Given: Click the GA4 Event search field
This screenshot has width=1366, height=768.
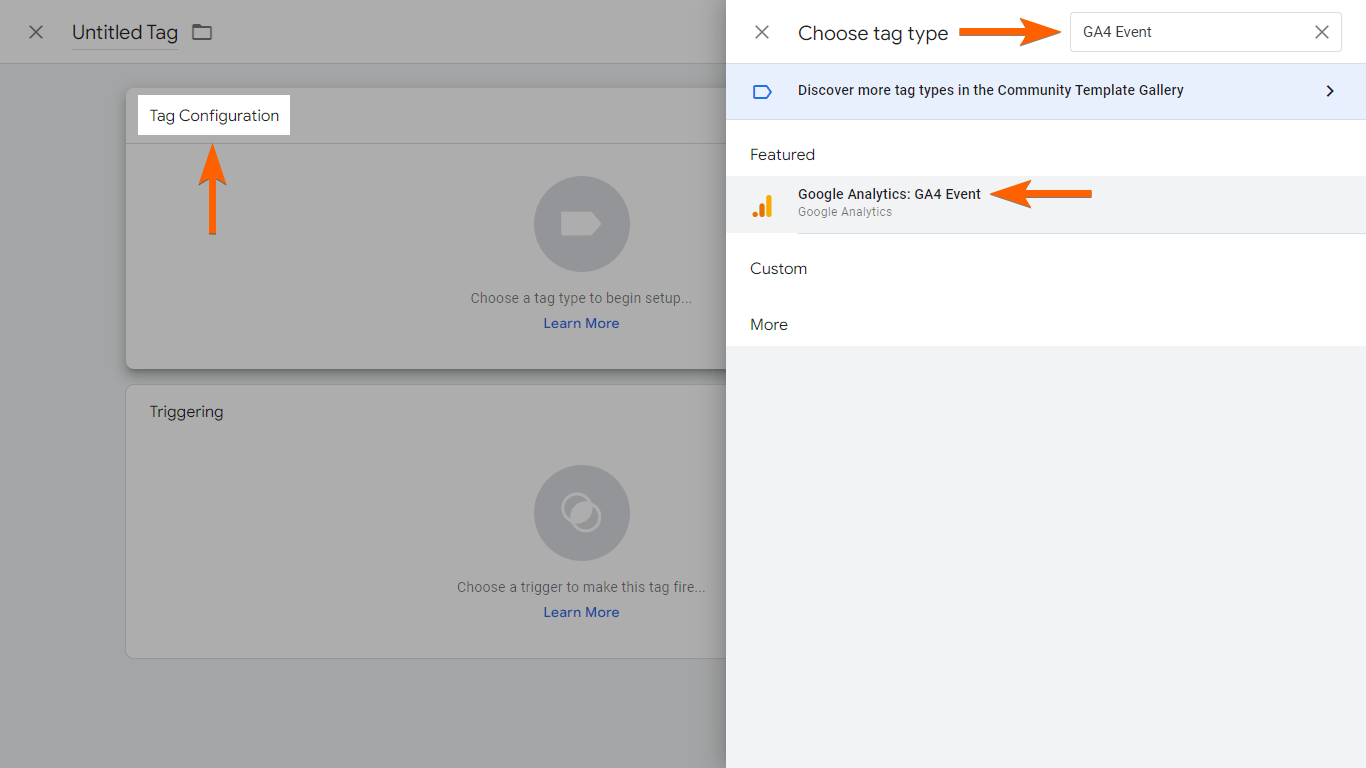Looking at the screenshot, I should point(1190,32).
